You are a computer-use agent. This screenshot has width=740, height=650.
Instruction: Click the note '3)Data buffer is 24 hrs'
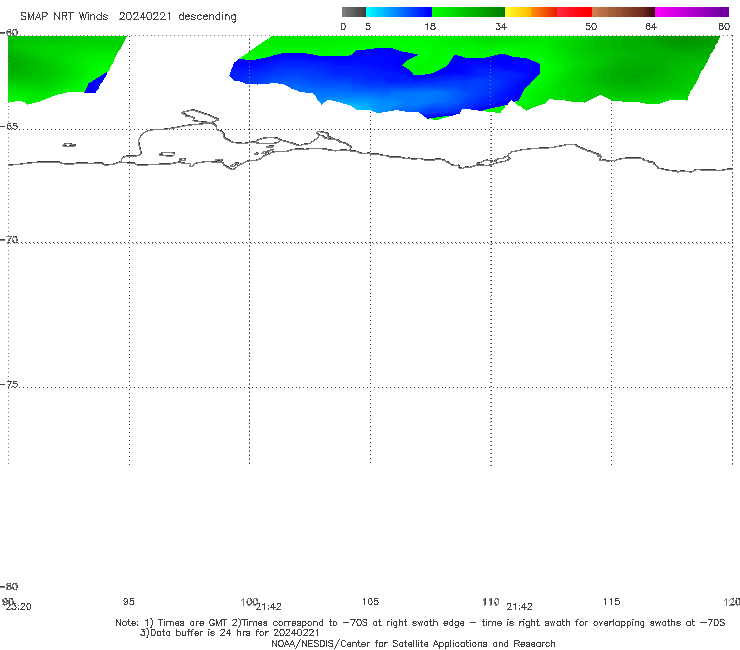(x=230, y=633)
